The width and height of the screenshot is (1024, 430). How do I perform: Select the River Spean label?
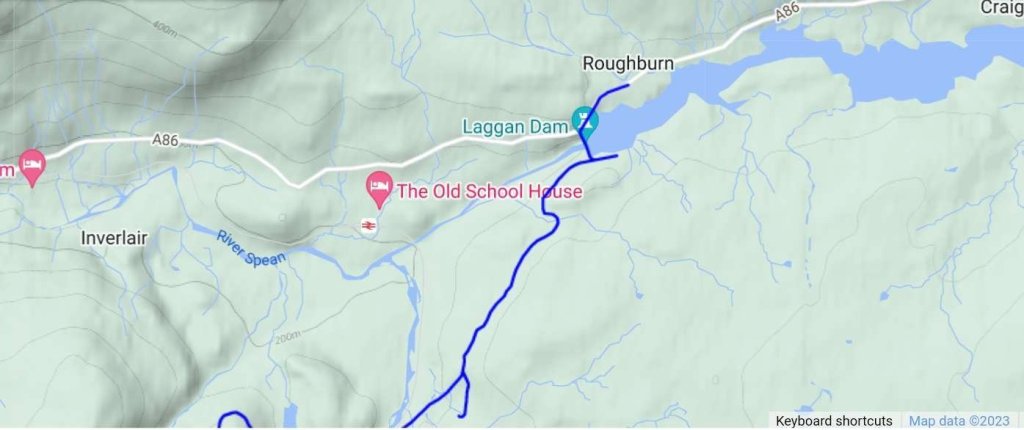coord(251,248)
